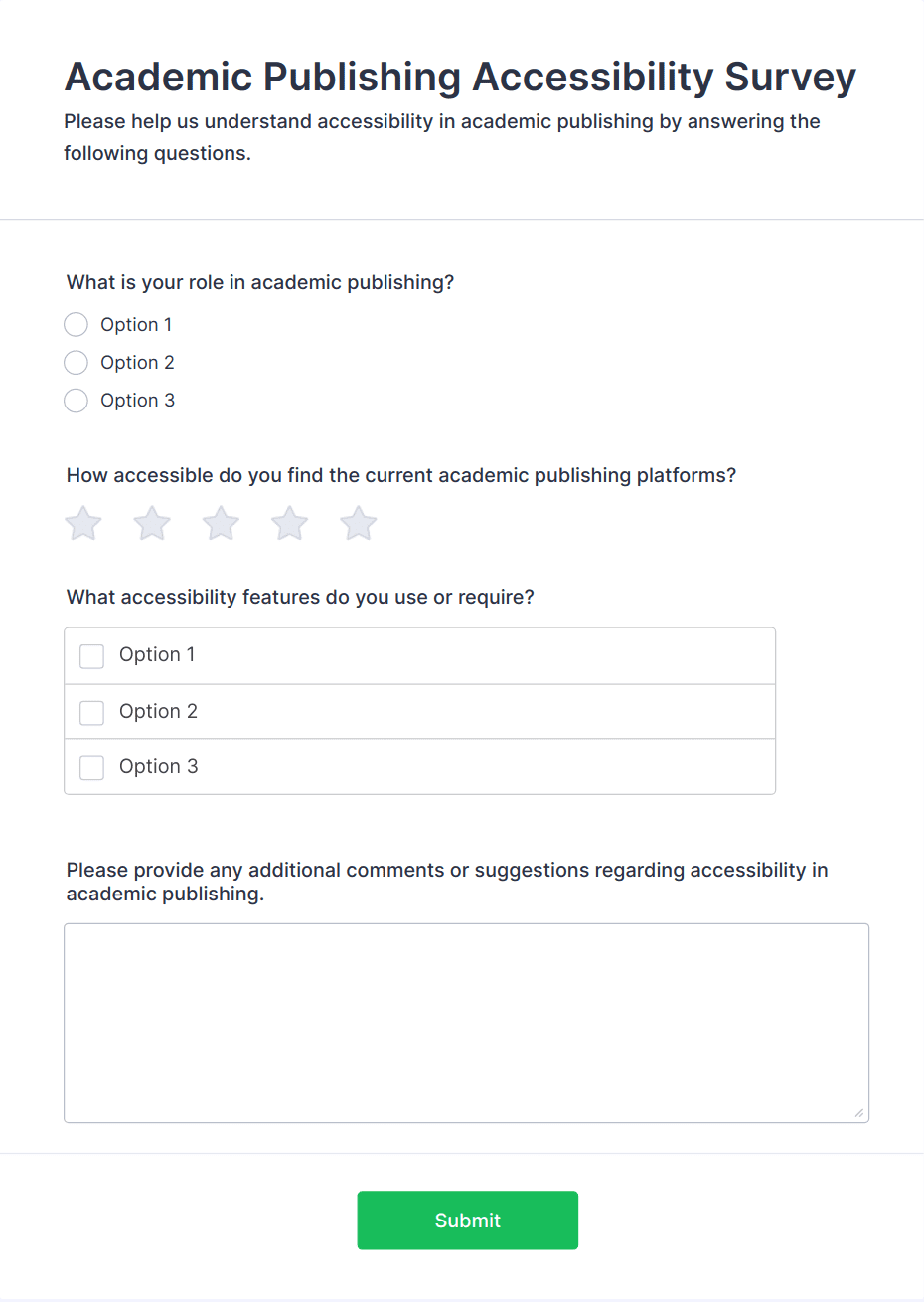
Task: Enable Option 3 accessibility feature checkbox
Action: point(92,767)
